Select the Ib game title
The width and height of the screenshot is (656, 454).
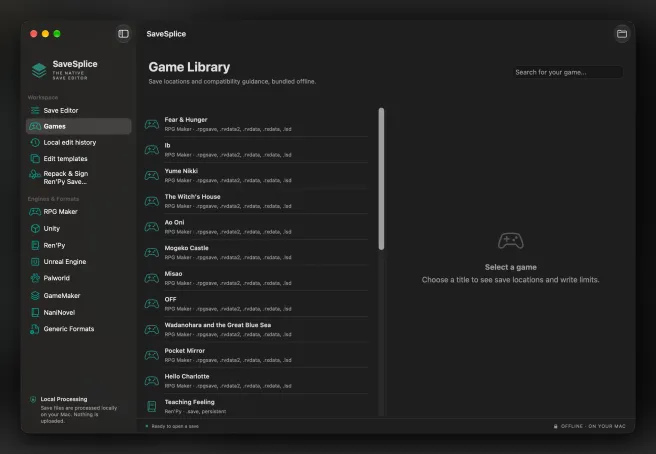coord(167,146)
